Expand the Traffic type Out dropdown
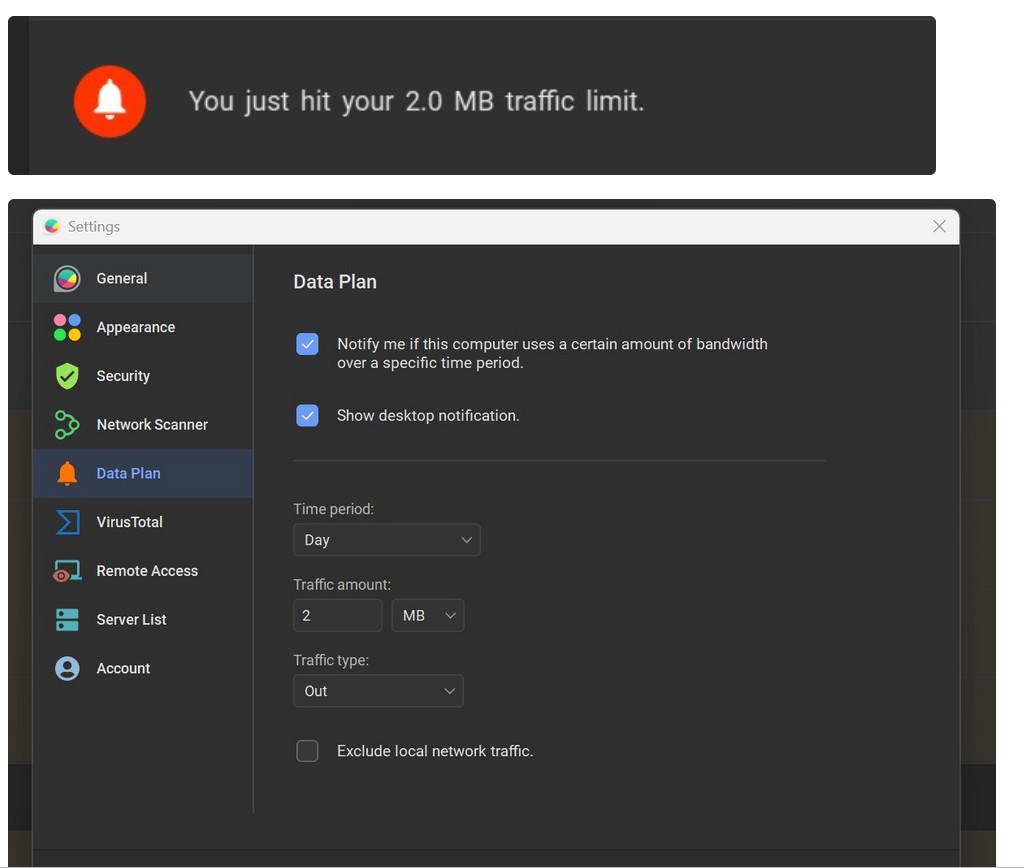The image size is (1024, 868). coord(377,691)
